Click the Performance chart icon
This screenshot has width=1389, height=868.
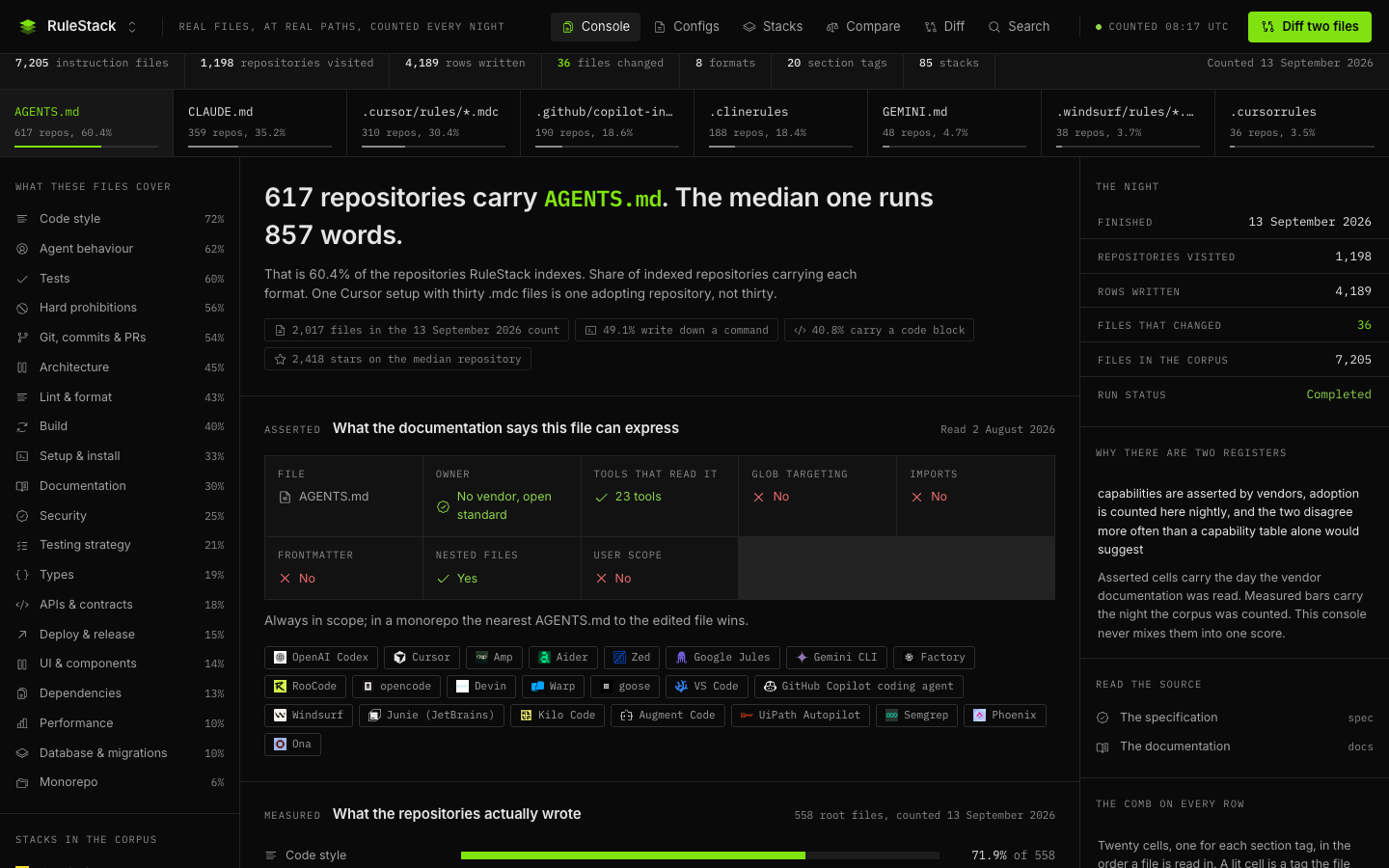[x=22, y=723]
